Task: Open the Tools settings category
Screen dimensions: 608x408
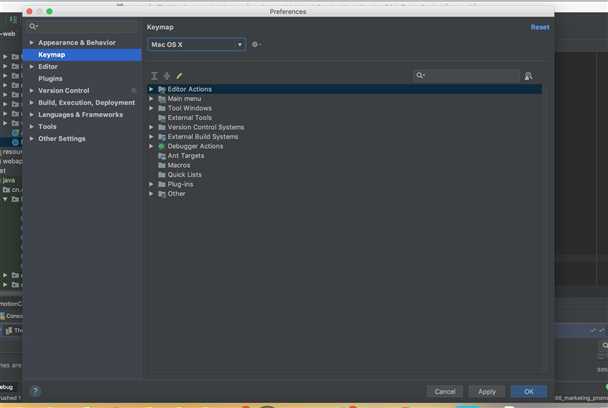Action: click(x=47, y=127)
